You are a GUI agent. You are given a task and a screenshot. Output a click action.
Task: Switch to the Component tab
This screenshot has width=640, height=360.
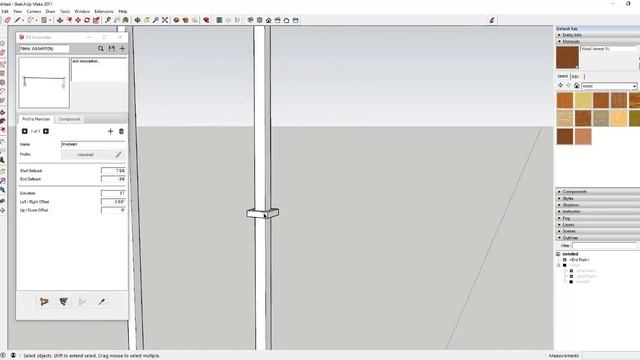(x=69, y=119)
